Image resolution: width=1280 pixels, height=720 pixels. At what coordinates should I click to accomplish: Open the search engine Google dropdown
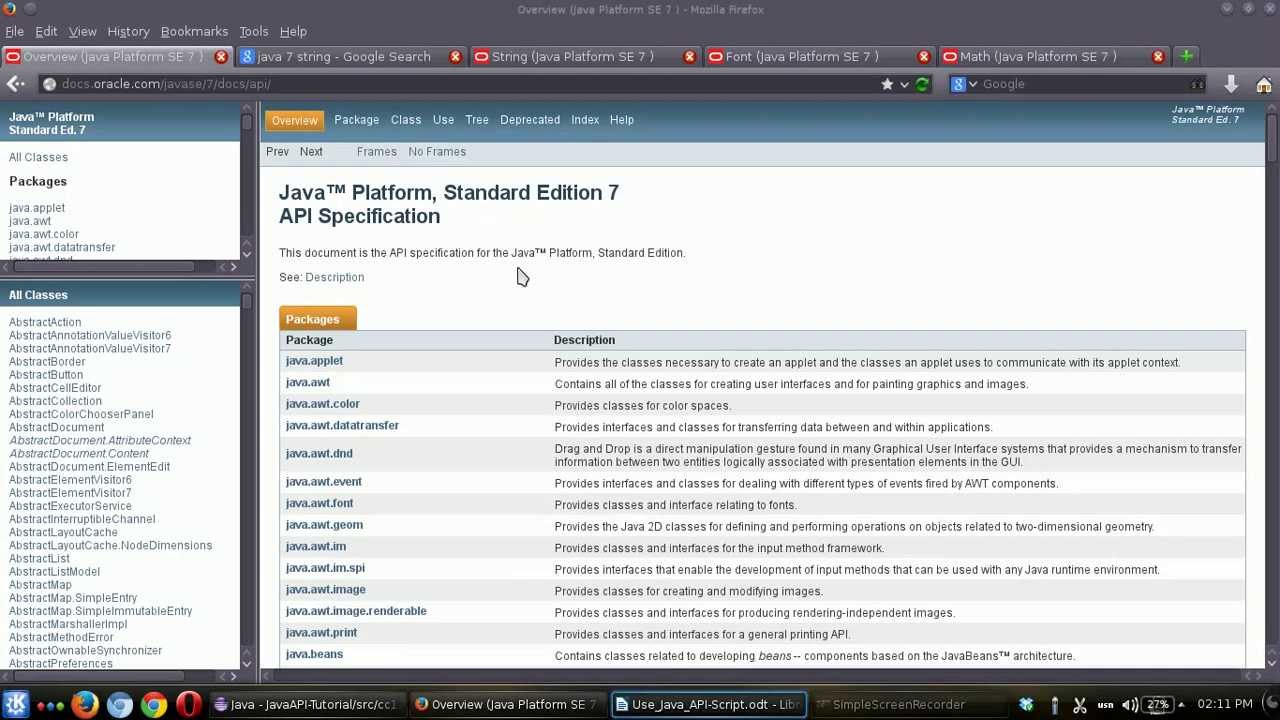coord(964,84)
